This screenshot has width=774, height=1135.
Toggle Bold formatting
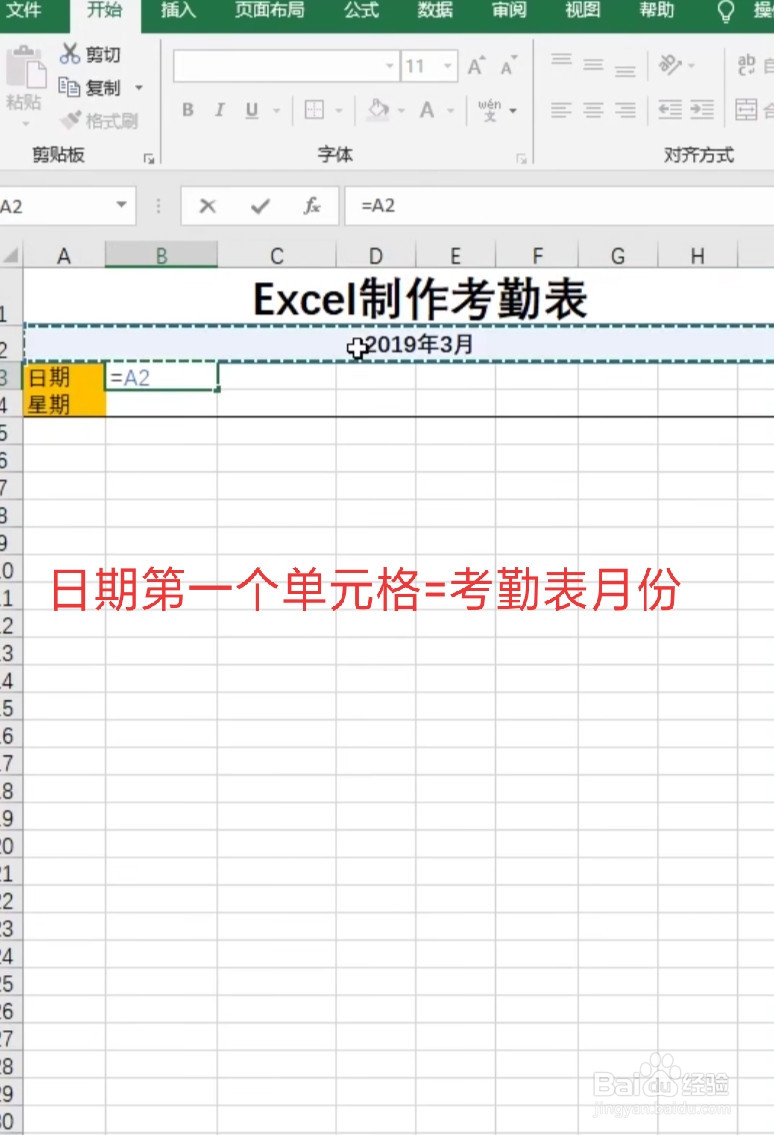click(188, 110)
